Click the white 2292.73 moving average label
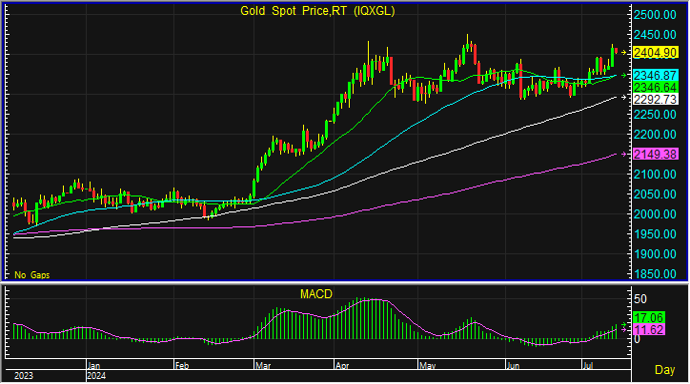The height and width of the screenshot is (384, 690). tap(655, 99)
